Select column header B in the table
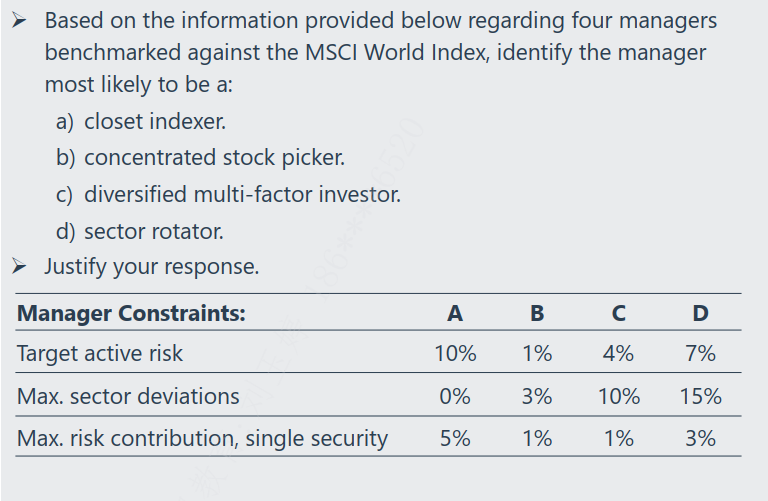 [x=537, y=313]
